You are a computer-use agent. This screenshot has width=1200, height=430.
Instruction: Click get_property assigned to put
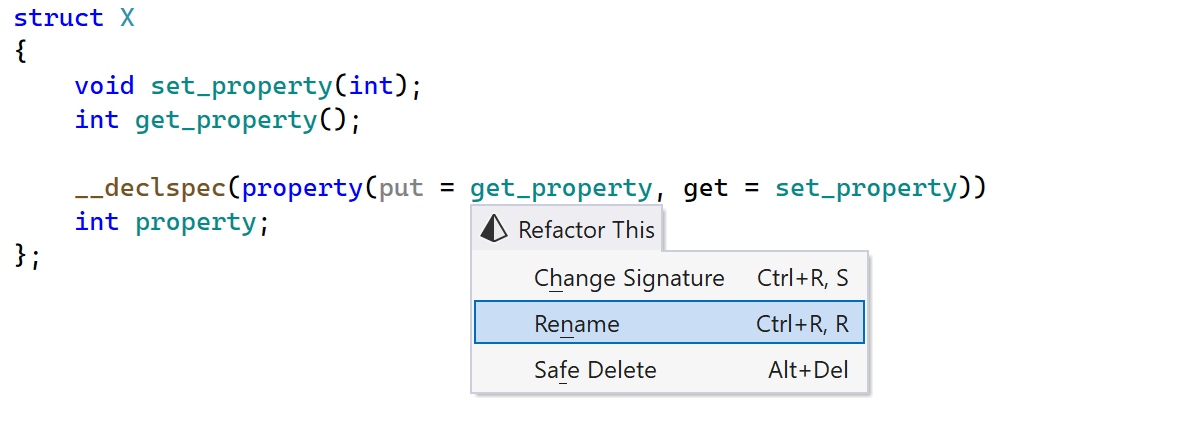click(561, 188)
